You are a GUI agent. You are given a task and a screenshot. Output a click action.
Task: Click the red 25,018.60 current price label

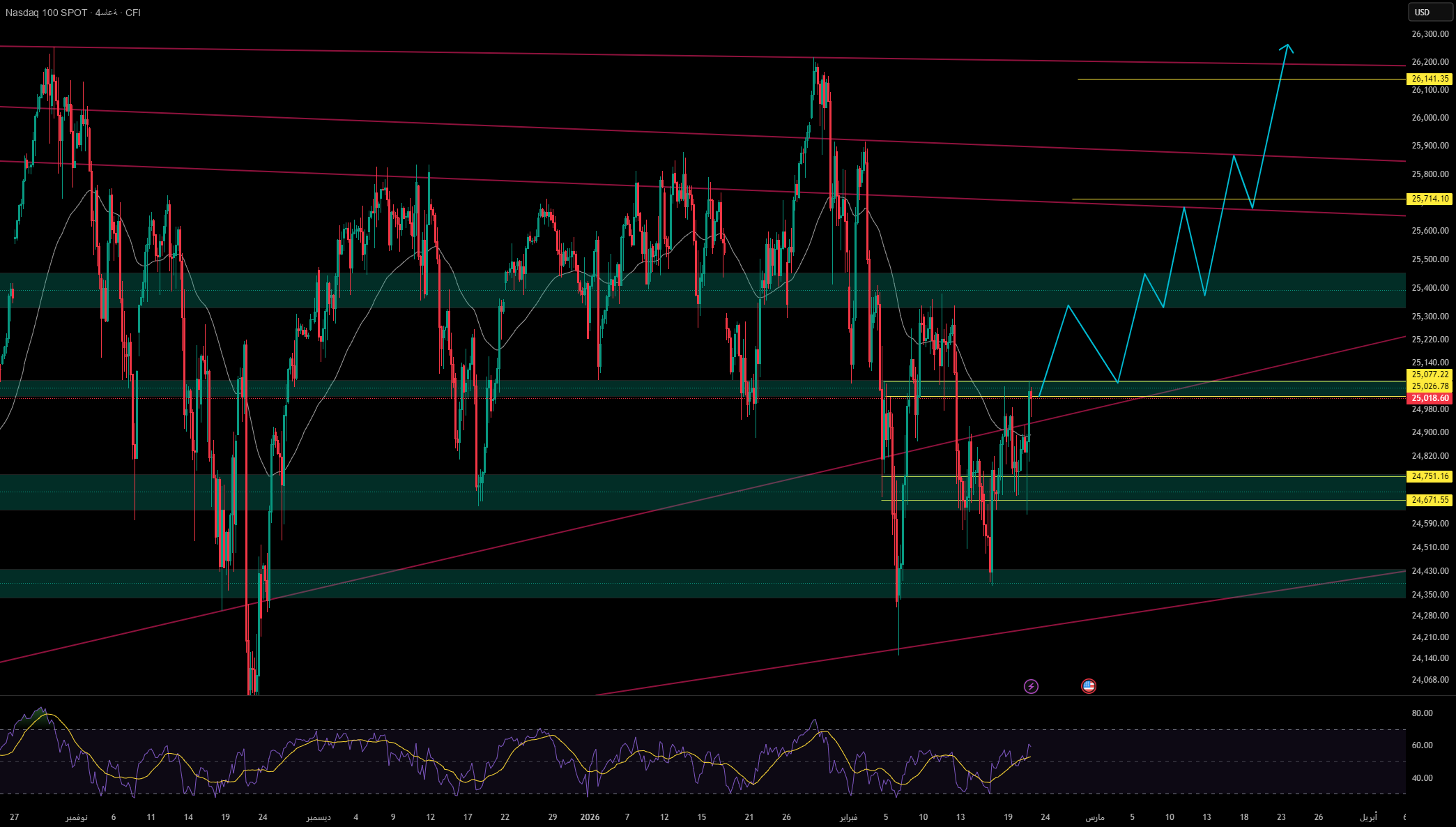point(1430,398)
